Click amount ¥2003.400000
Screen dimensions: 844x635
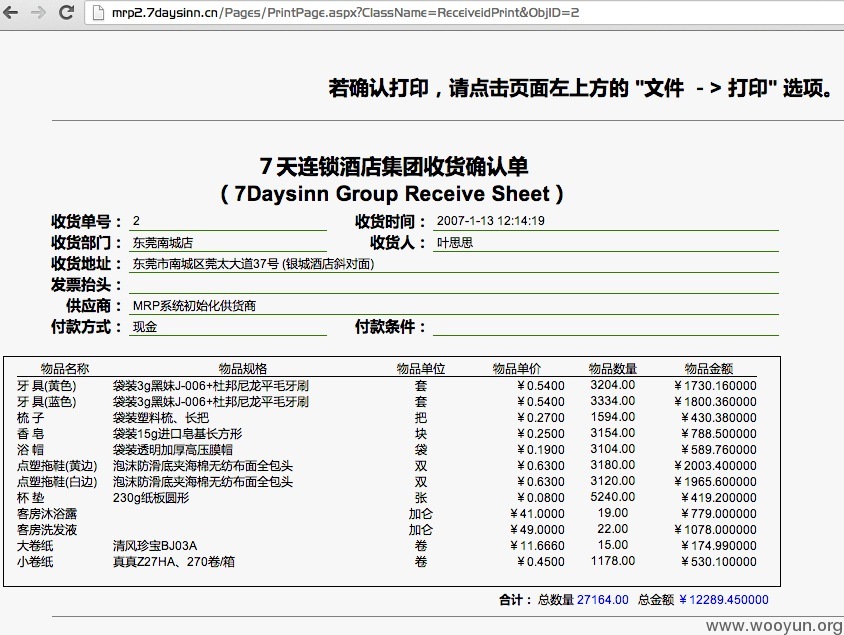(715, 465)
